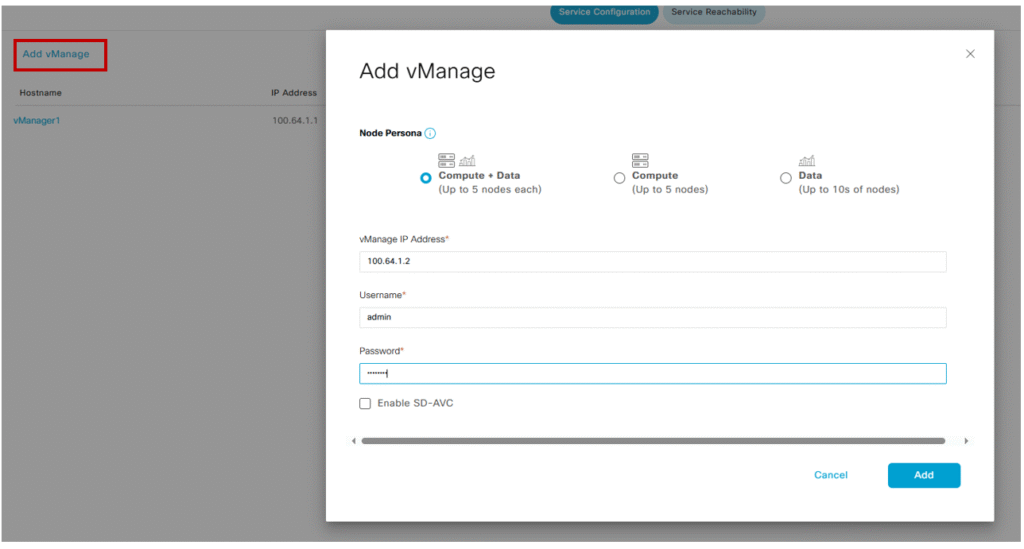
Task: Pick the Data node persona radio button
Action: click(786, 178)
